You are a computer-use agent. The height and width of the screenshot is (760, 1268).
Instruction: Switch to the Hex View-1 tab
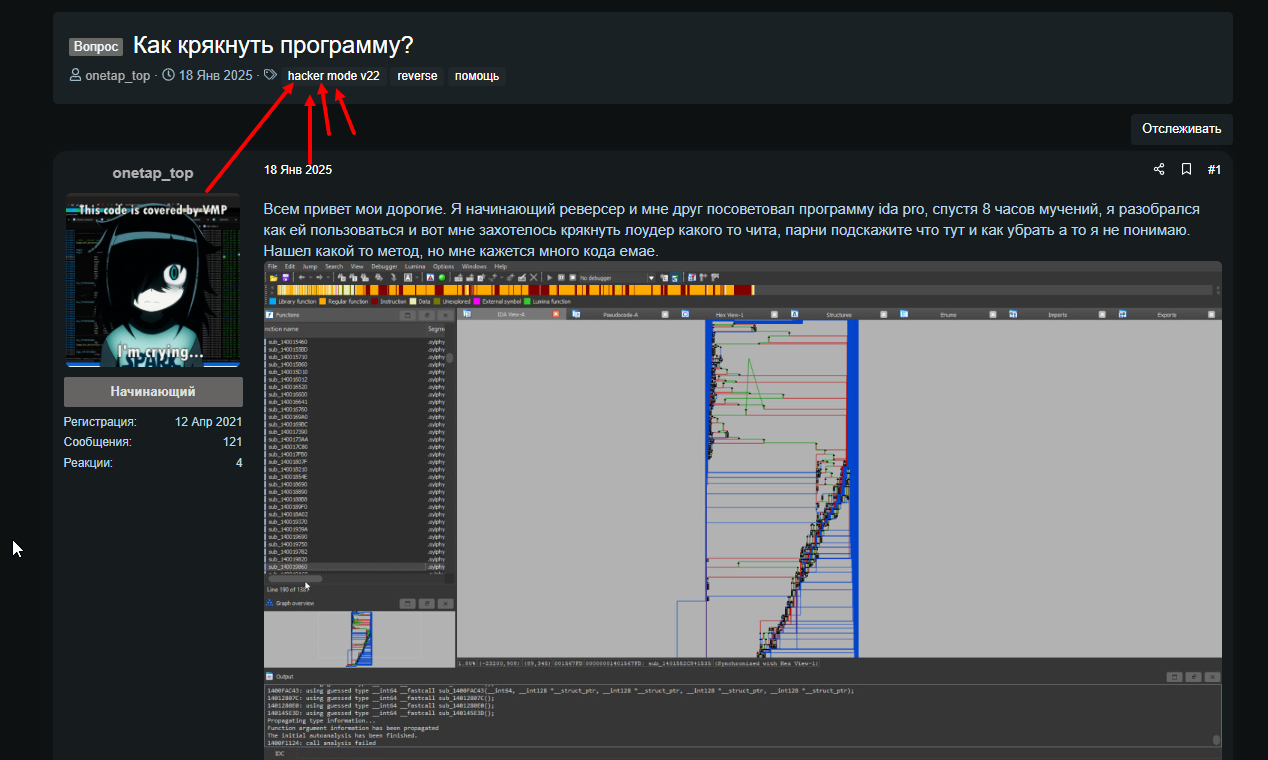[729, 314]
